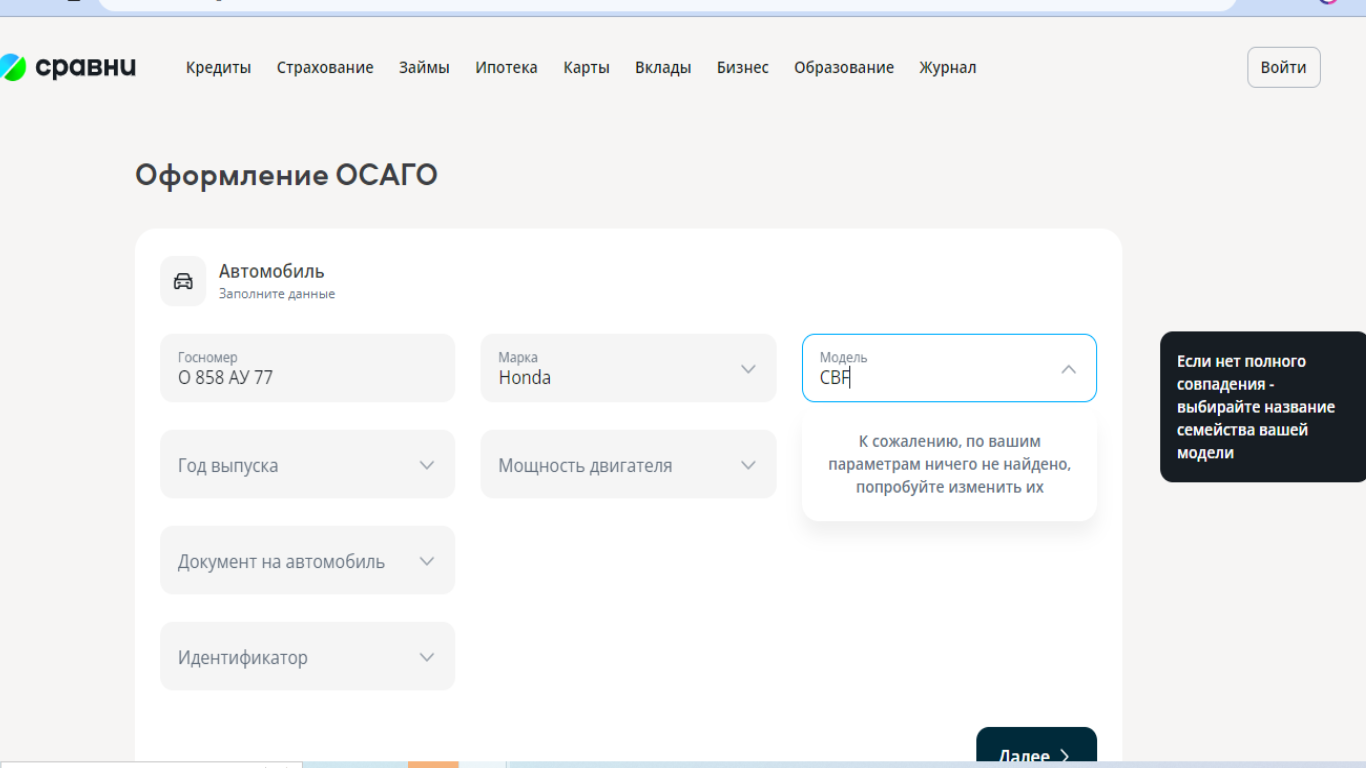The image size is (1366, 768).
Task: Expand the Год выпуска dropdown
Action: pos(307,464)
